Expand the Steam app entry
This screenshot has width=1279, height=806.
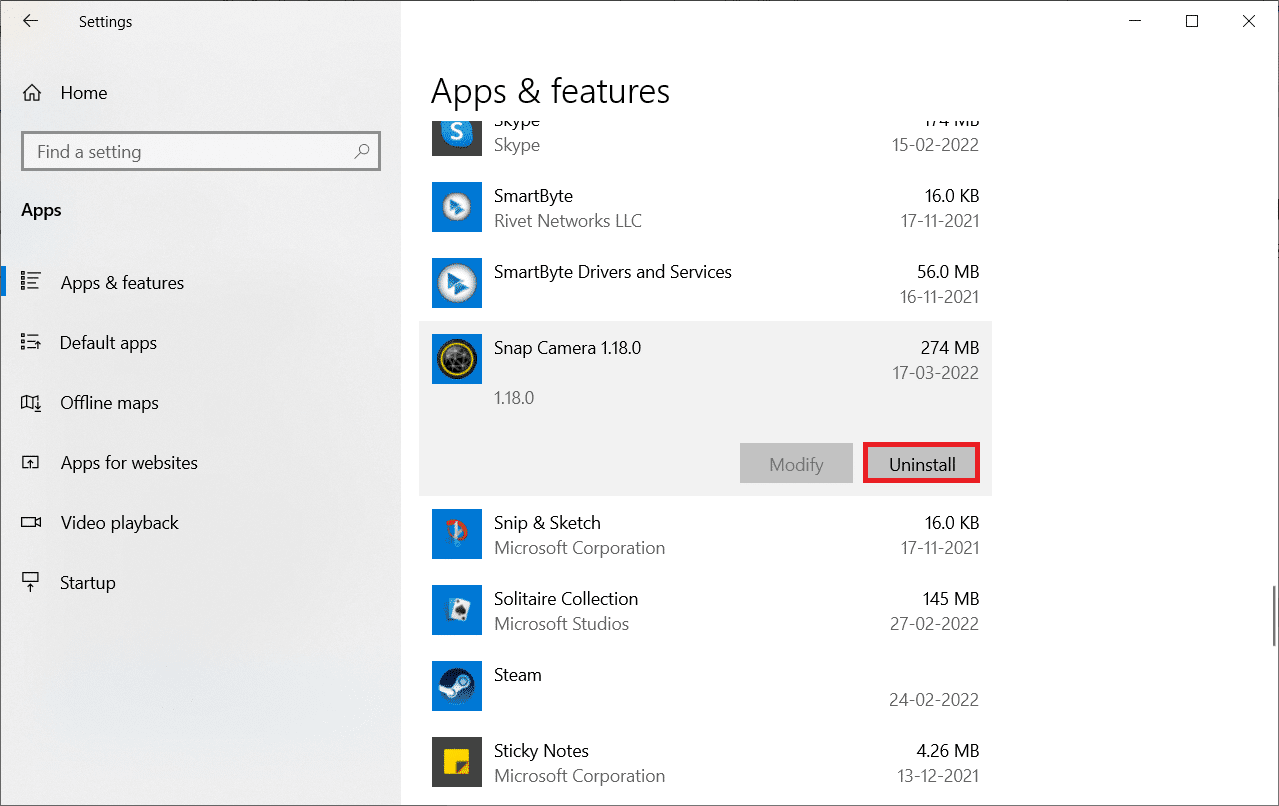tap(700, 686)
